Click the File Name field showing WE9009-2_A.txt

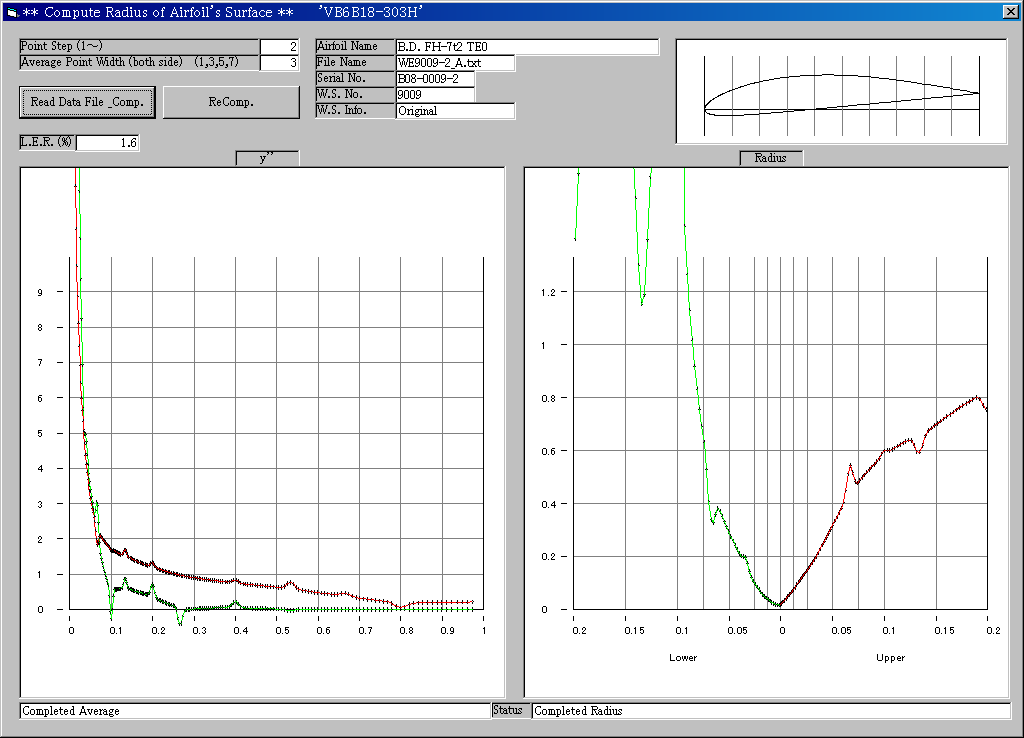coord(455,63)
